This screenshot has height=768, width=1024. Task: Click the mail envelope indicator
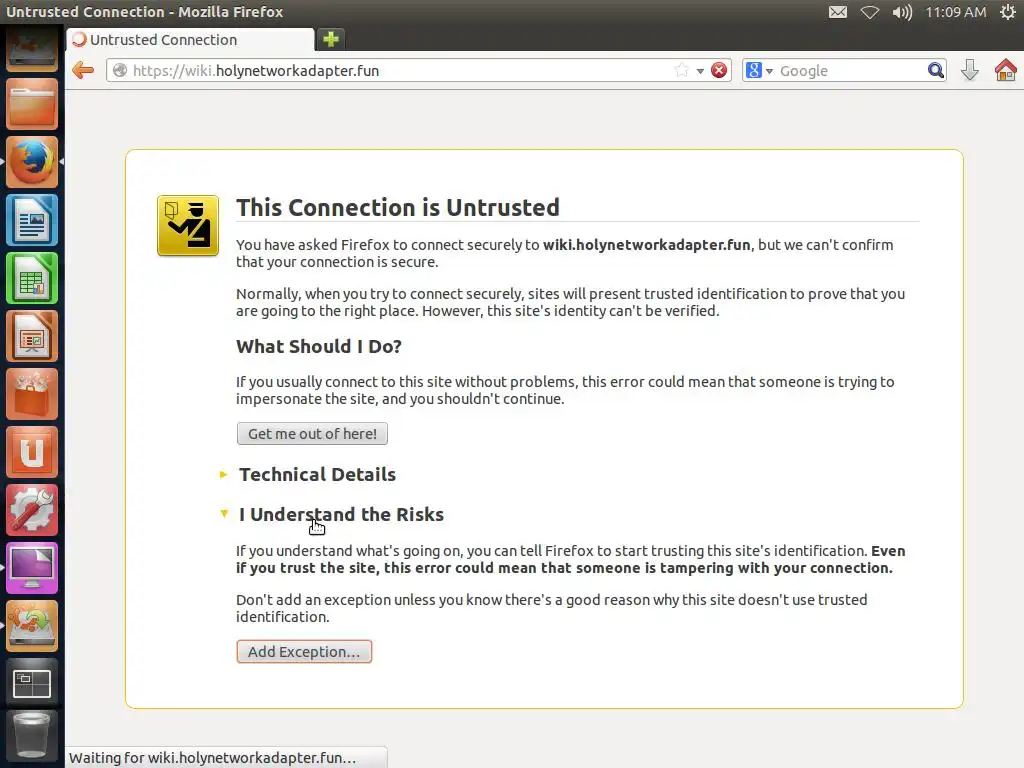[x=838, y=12]
